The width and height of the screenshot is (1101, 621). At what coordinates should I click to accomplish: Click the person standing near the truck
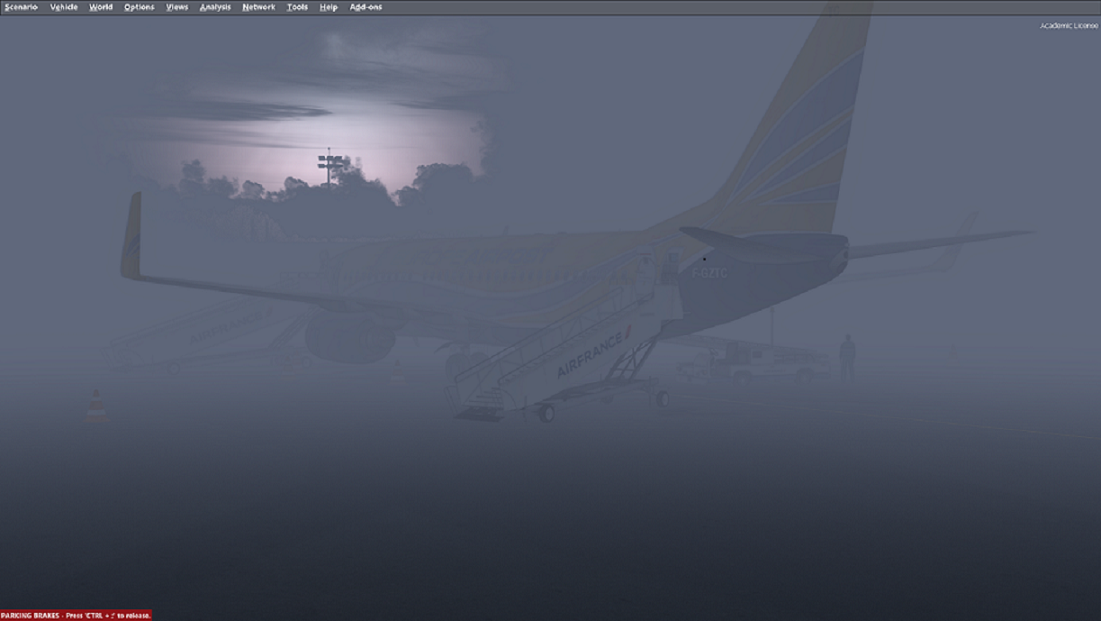click(x=848, y=358)
